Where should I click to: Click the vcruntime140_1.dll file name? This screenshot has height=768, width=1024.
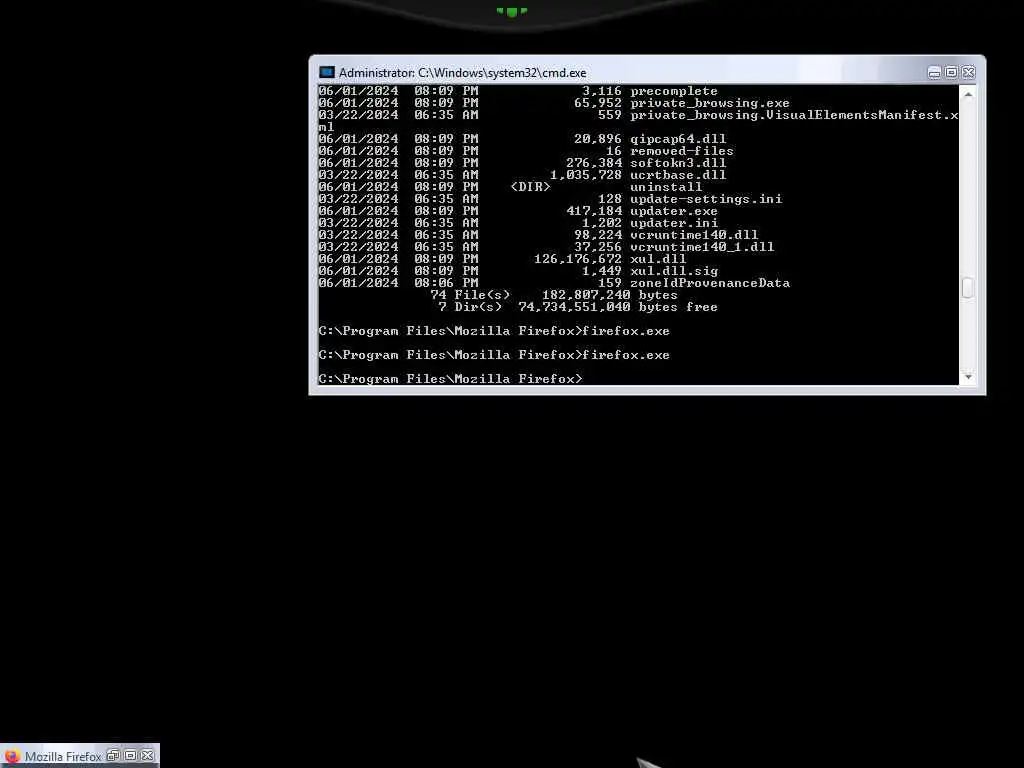[701, 247]
